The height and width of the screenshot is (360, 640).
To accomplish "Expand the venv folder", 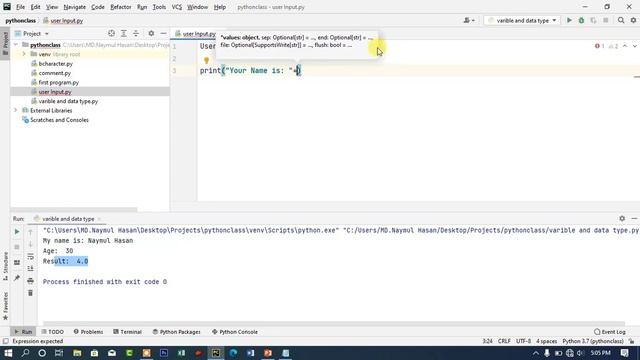I will click(24, 54).
